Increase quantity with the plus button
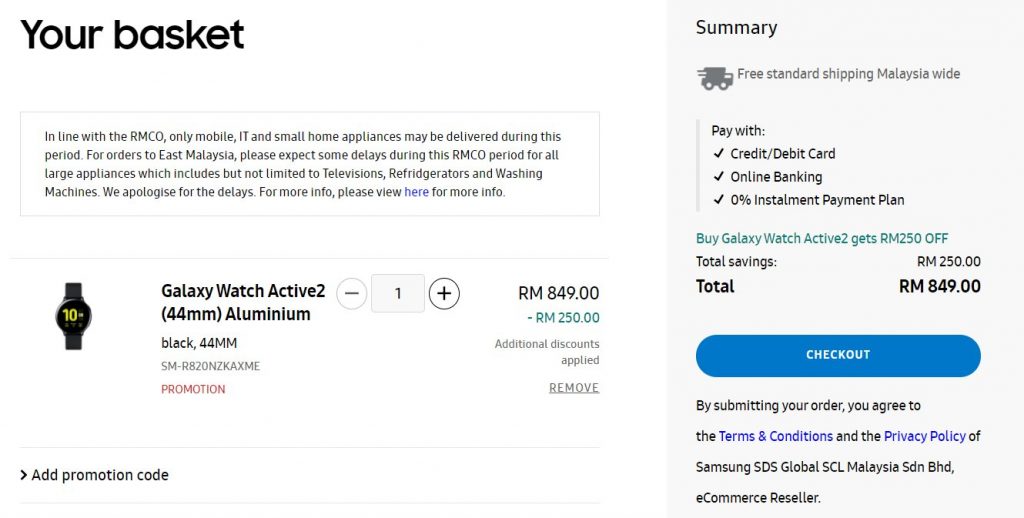Image resolution: width=1024 pixels, height=518 pixels. tap(444, 293)
